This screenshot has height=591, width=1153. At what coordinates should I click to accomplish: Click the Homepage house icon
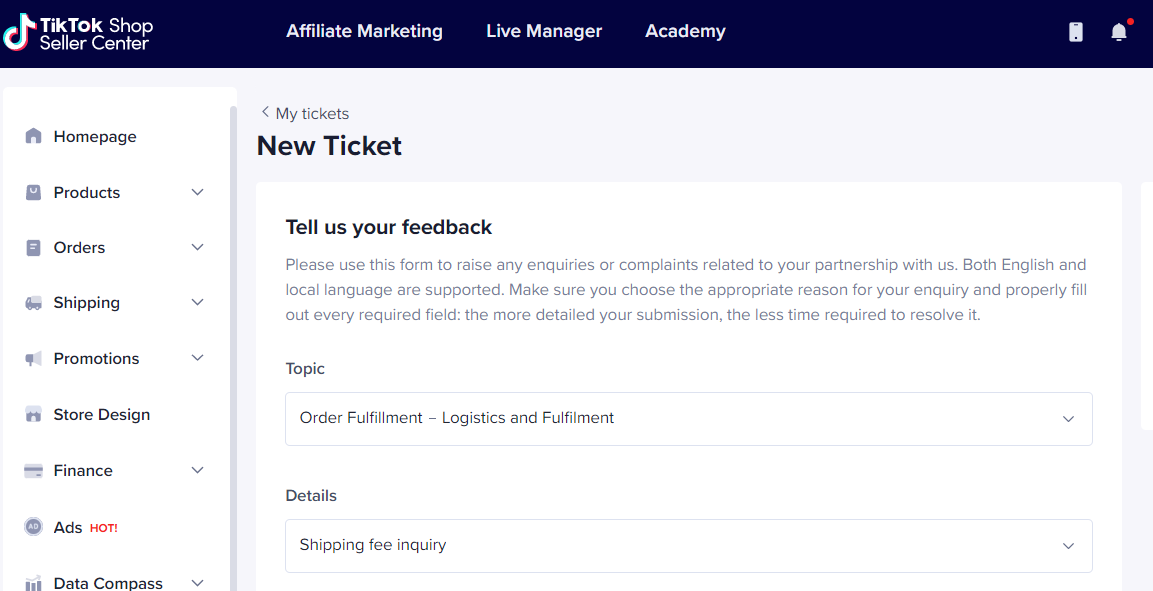click(34, 136)
